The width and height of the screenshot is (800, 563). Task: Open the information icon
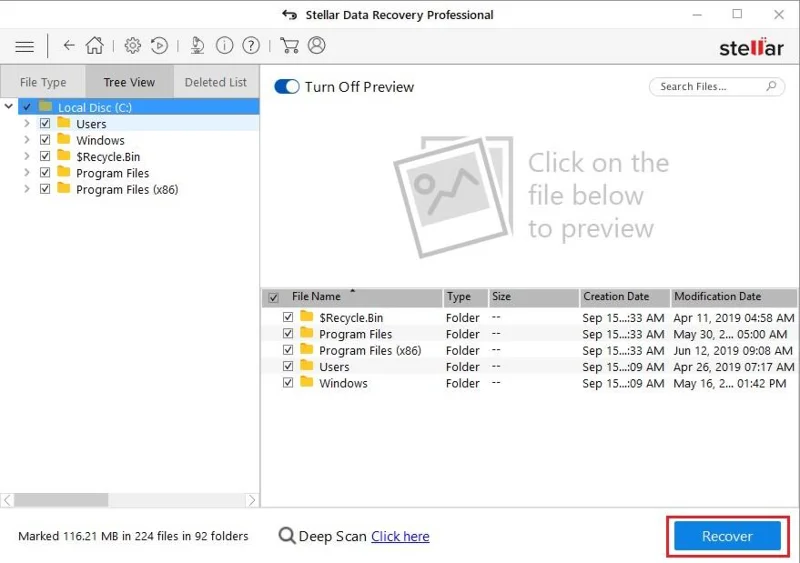click(224, 45)
